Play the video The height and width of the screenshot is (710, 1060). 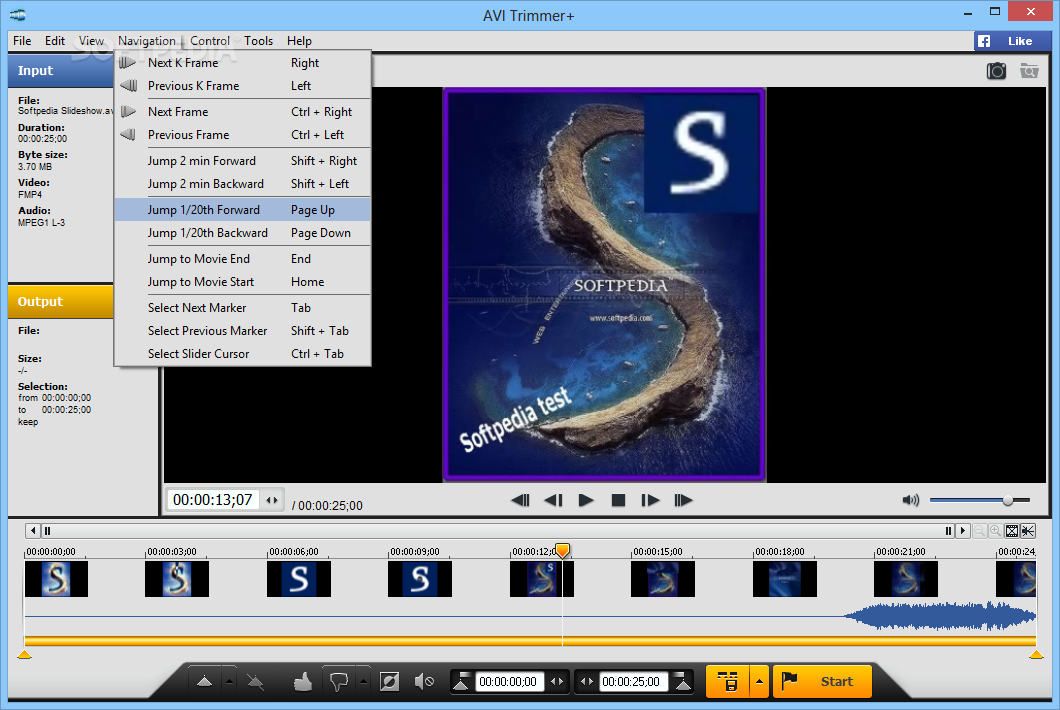tap(586, 500)
